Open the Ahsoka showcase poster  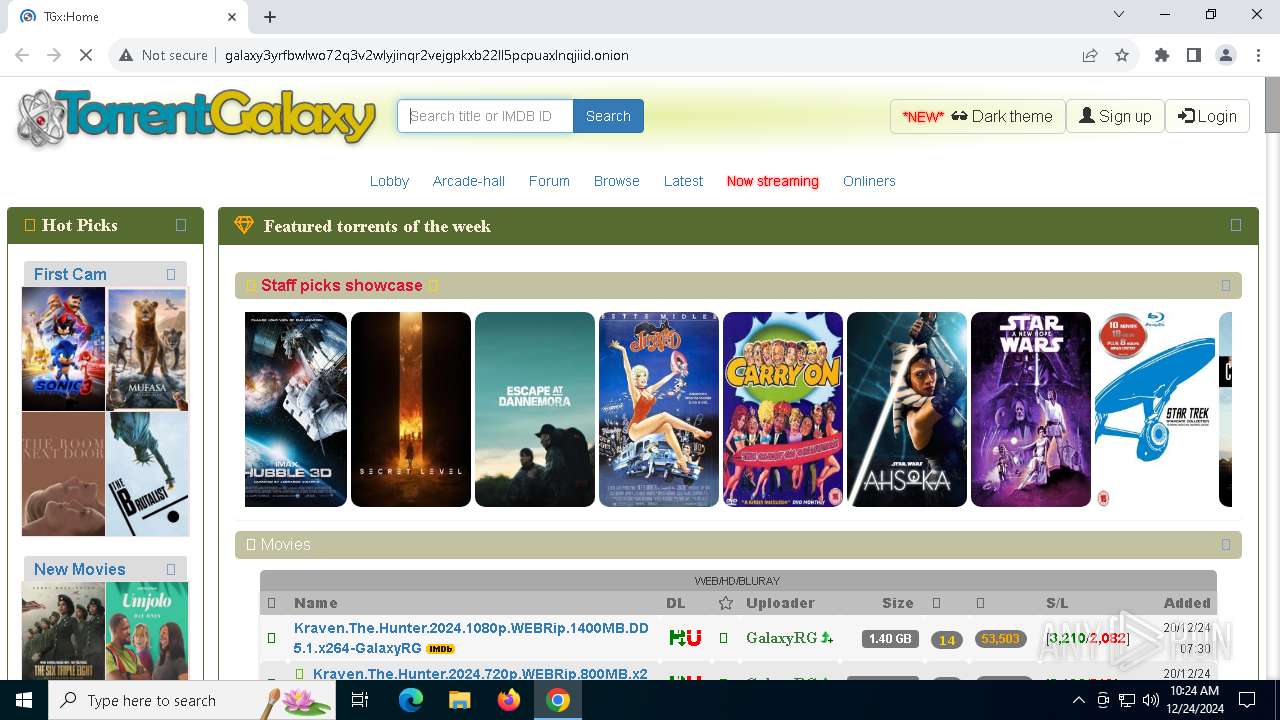(907, 409)
